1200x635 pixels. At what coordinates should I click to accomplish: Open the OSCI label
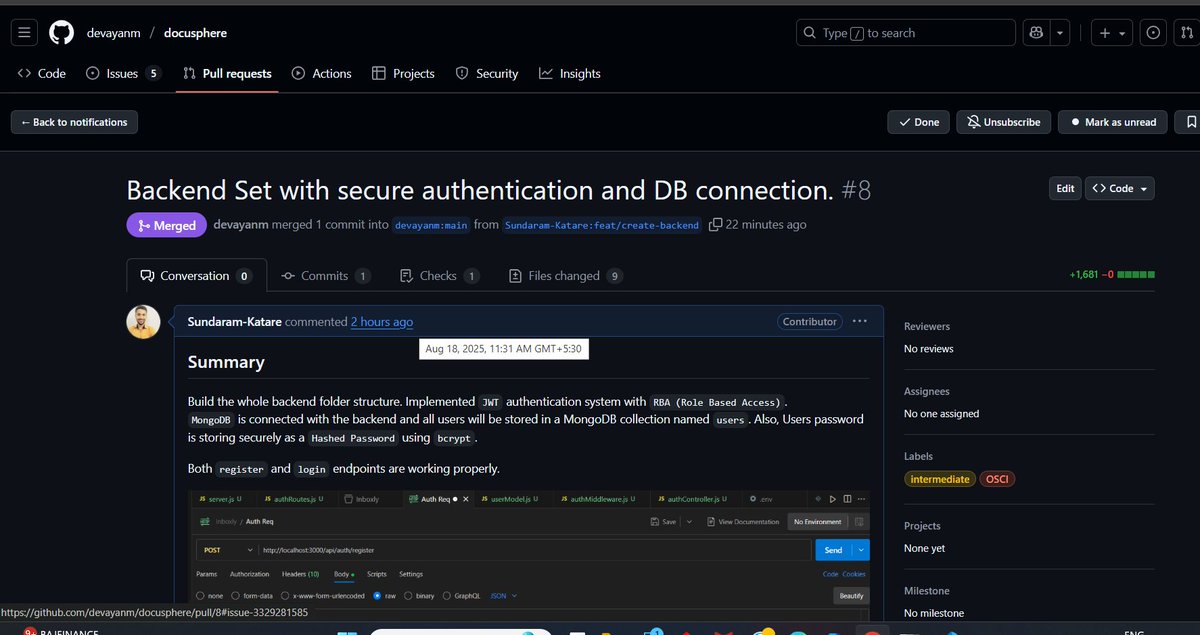(x=997, y=479)
